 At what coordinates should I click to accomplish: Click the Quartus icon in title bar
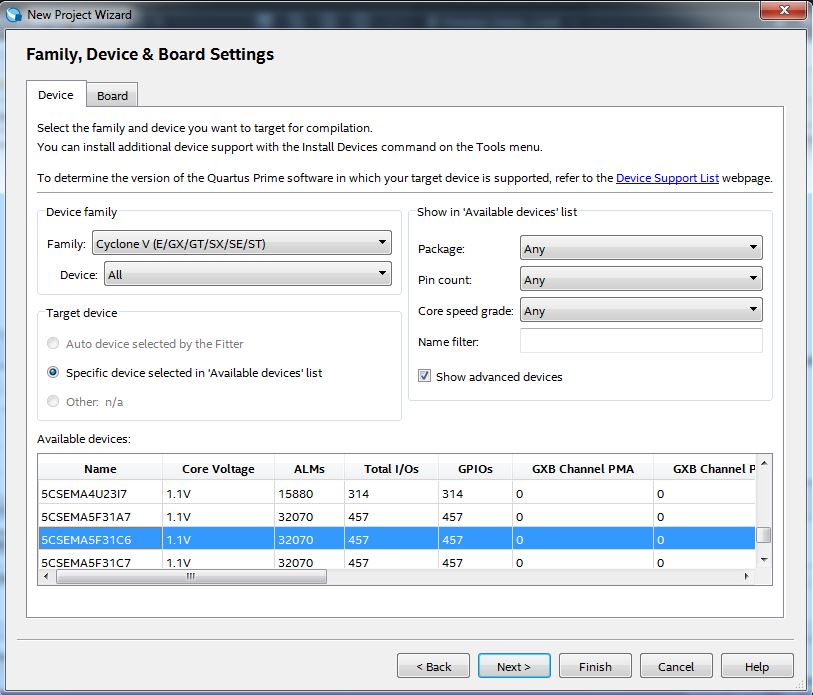[13, 15]
